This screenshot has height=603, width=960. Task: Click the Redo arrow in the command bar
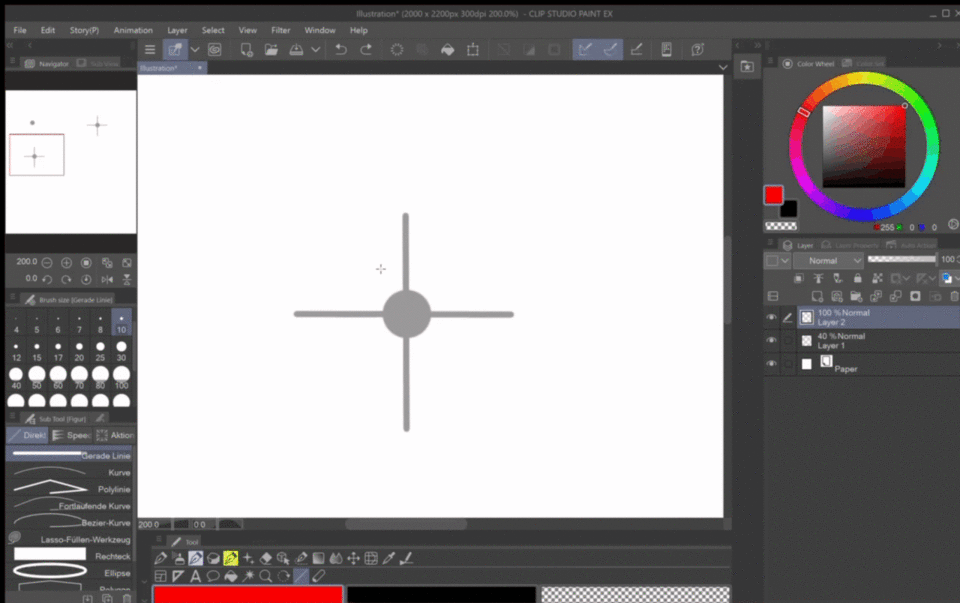click(366, 50)
